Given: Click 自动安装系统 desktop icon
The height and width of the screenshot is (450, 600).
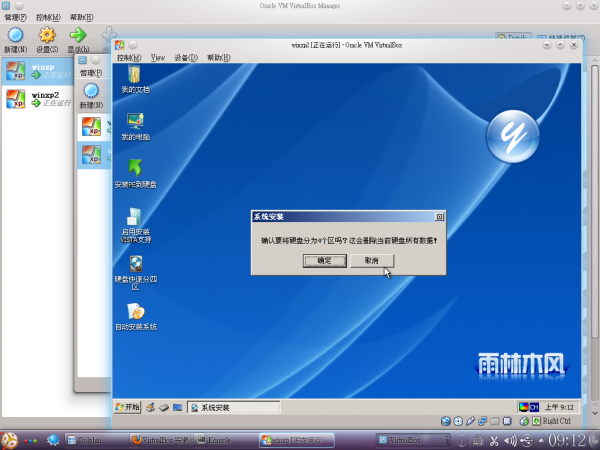Looking at the screenshot, I should point(136,317).
